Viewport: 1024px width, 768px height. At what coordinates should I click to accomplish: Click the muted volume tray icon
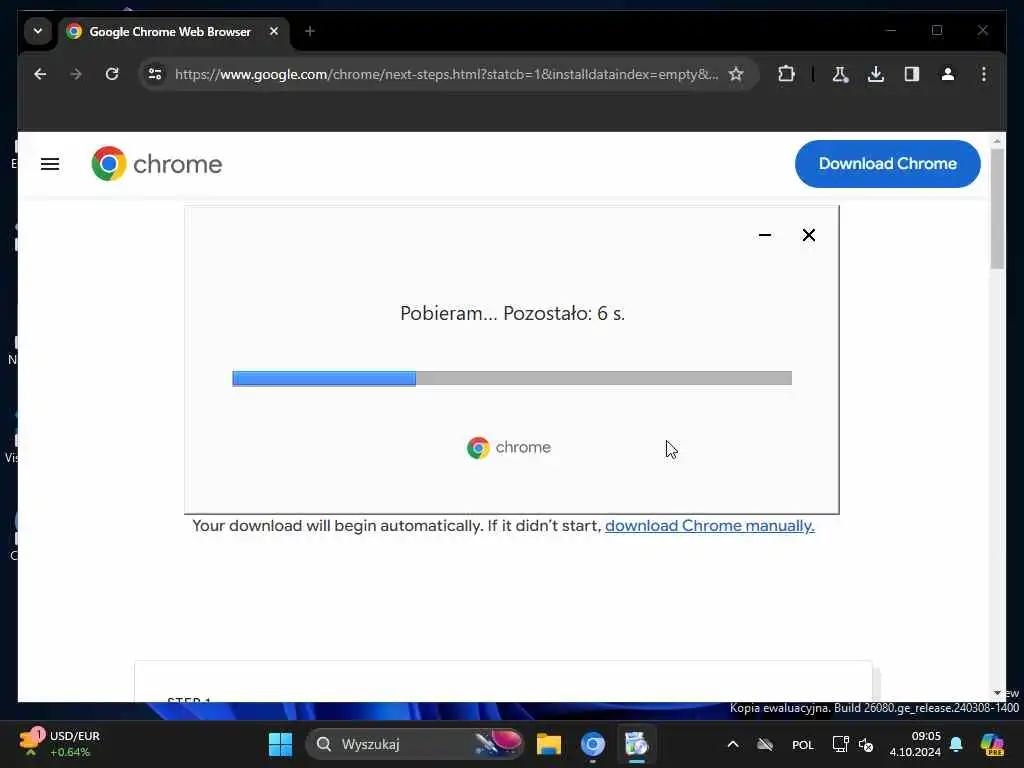pyautogui.click(x=866, y=744)
